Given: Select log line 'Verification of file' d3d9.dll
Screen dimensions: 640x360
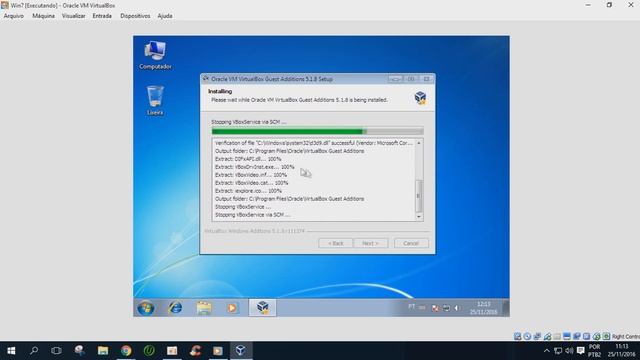Looking at the screenshot, I should 314,143.
